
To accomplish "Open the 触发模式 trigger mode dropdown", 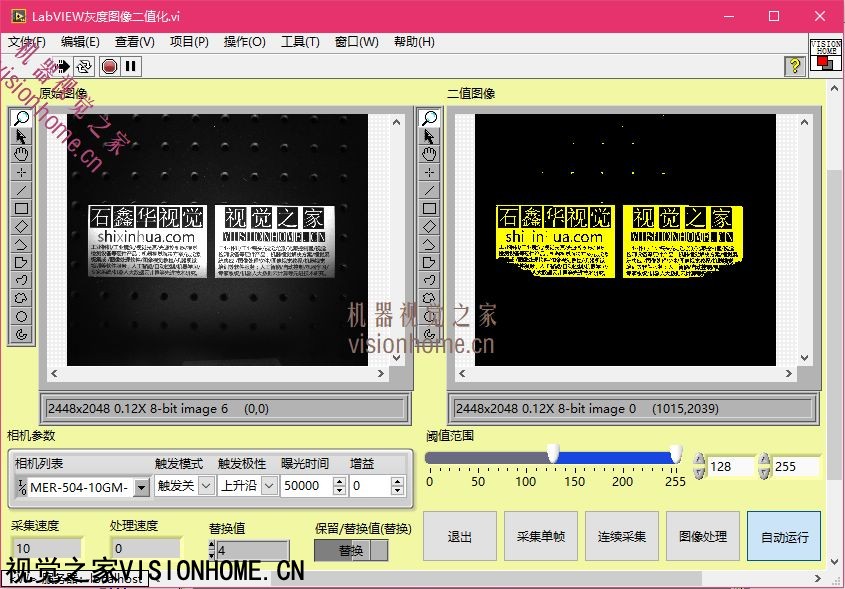I will point(206,486).
